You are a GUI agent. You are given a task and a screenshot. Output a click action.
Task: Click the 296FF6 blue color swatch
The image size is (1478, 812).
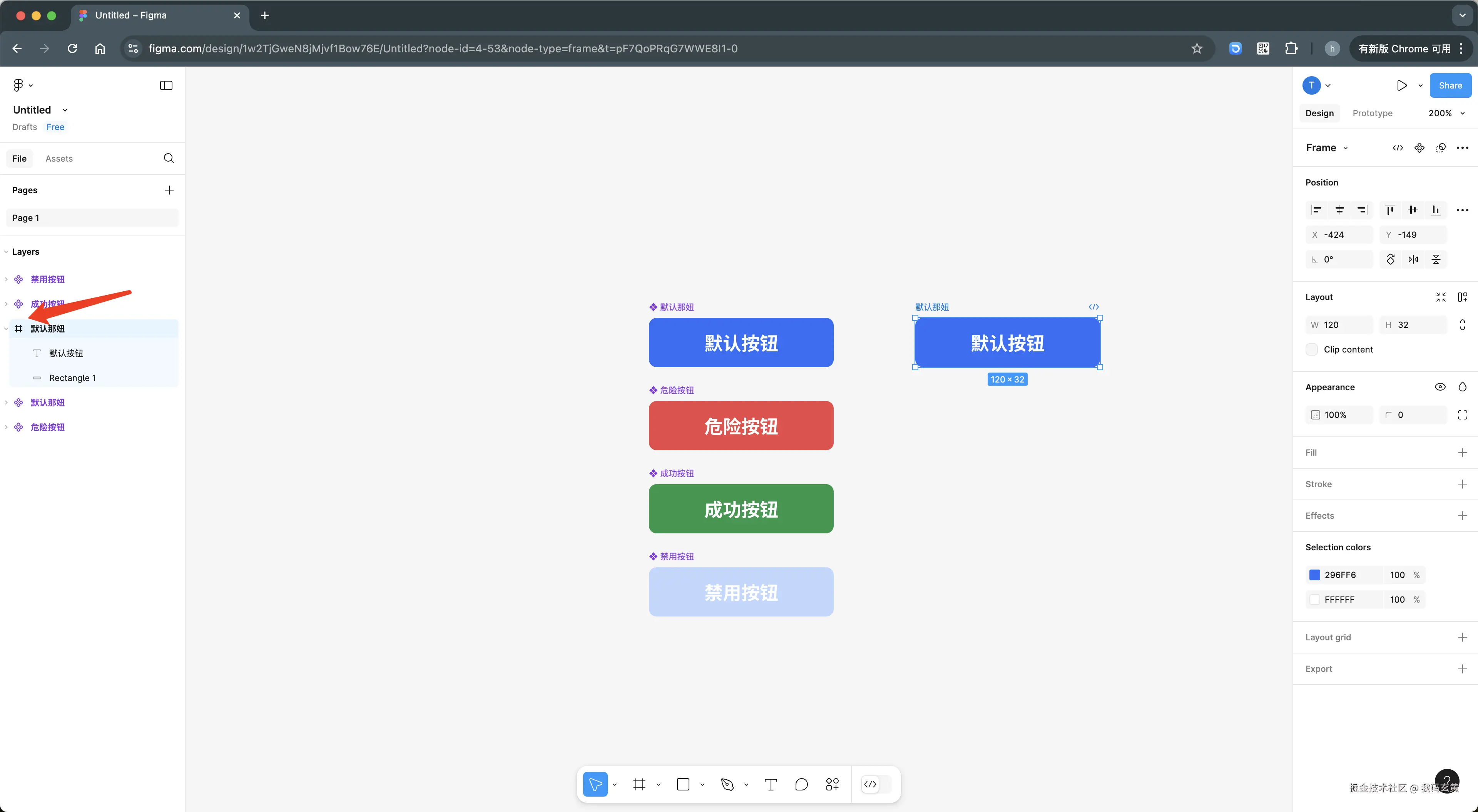tap(1314, 575)
